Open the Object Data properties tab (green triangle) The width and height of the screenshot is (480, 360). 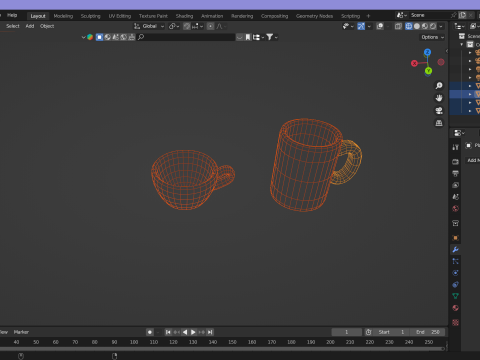(x=455, y=296)
